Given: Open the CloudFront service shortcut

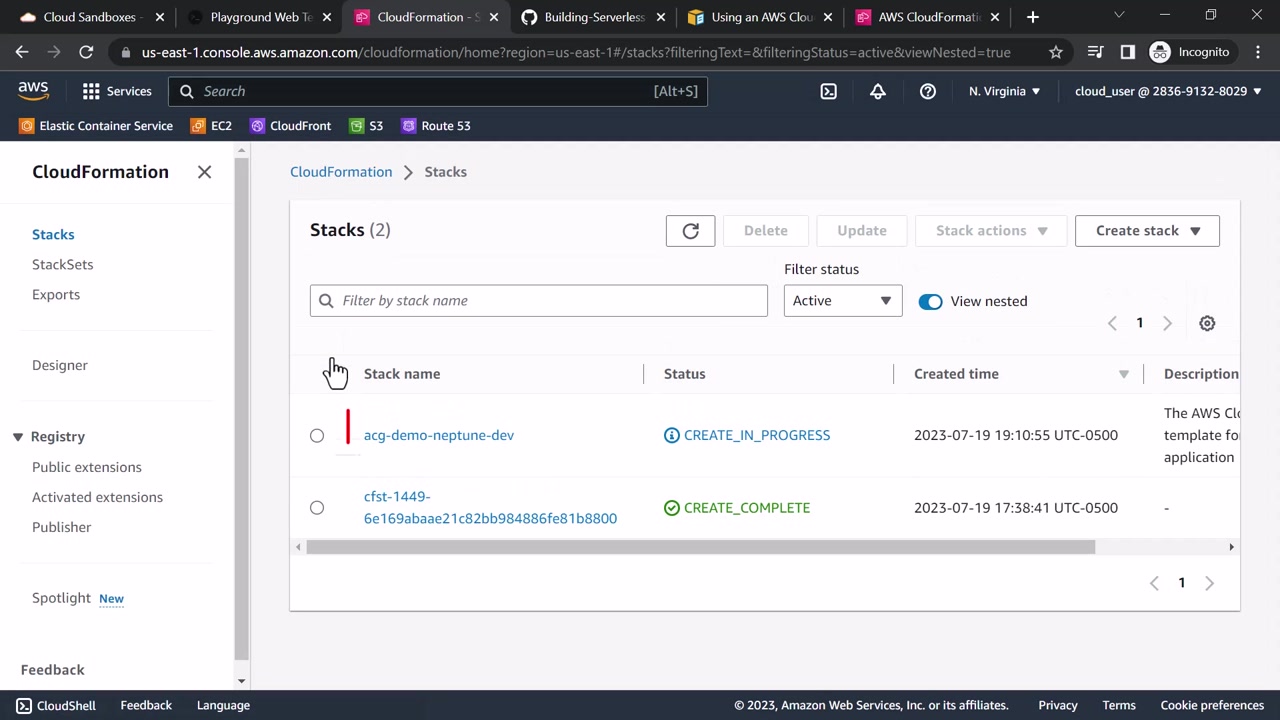Looking at the screenshot, I should pyautogui.click(x=291, y=126).
